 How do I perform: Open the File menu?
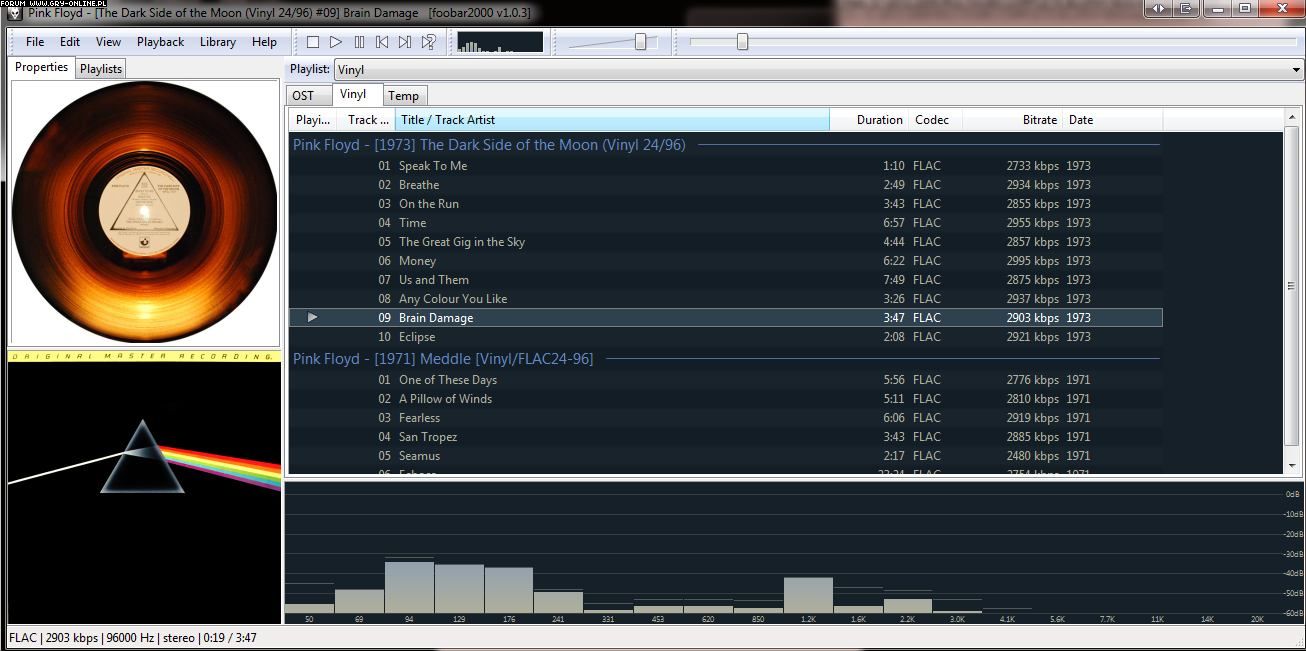point(35,42)
